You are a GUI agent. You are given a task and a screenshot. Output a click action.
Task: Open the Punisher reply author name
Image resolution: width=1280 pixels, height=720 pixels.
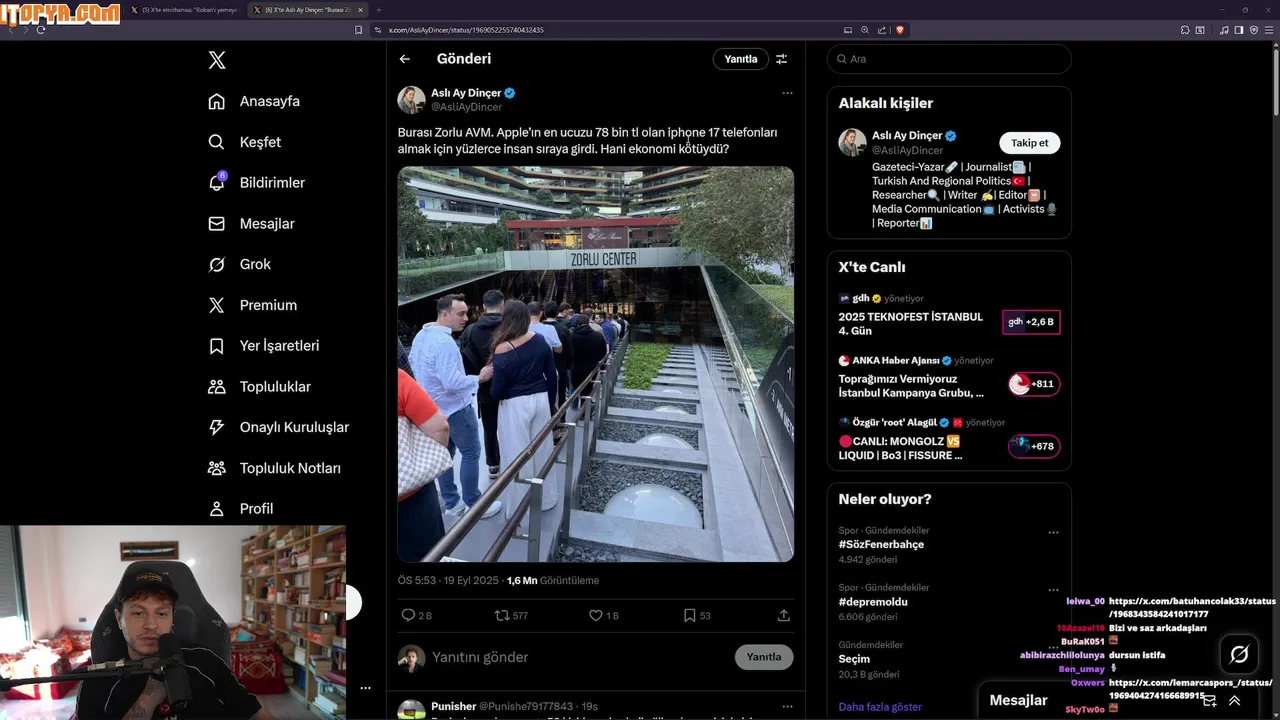pos(453,706)
